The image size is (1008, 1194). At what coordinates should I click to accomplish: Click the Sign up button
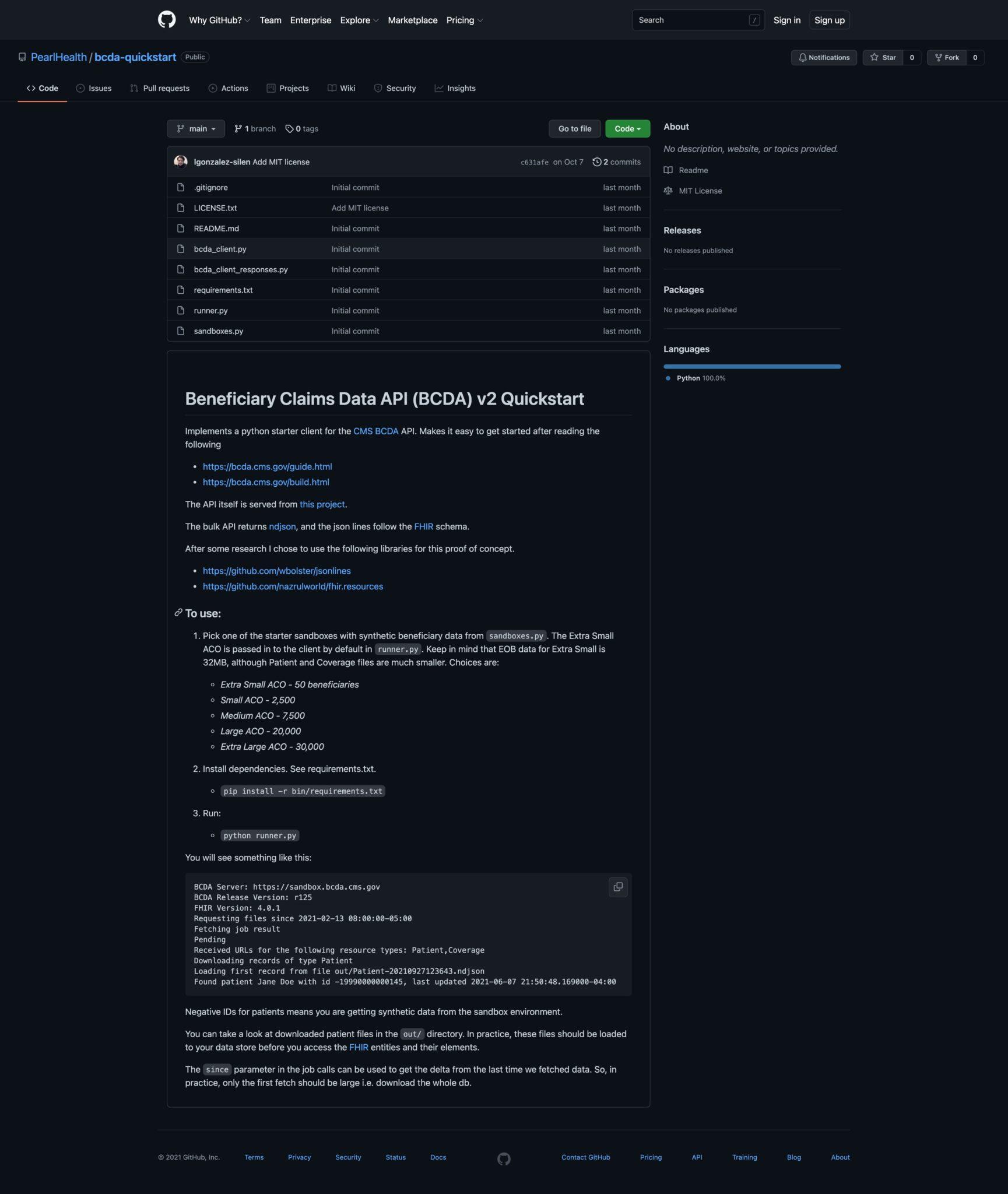coord(830,20)
